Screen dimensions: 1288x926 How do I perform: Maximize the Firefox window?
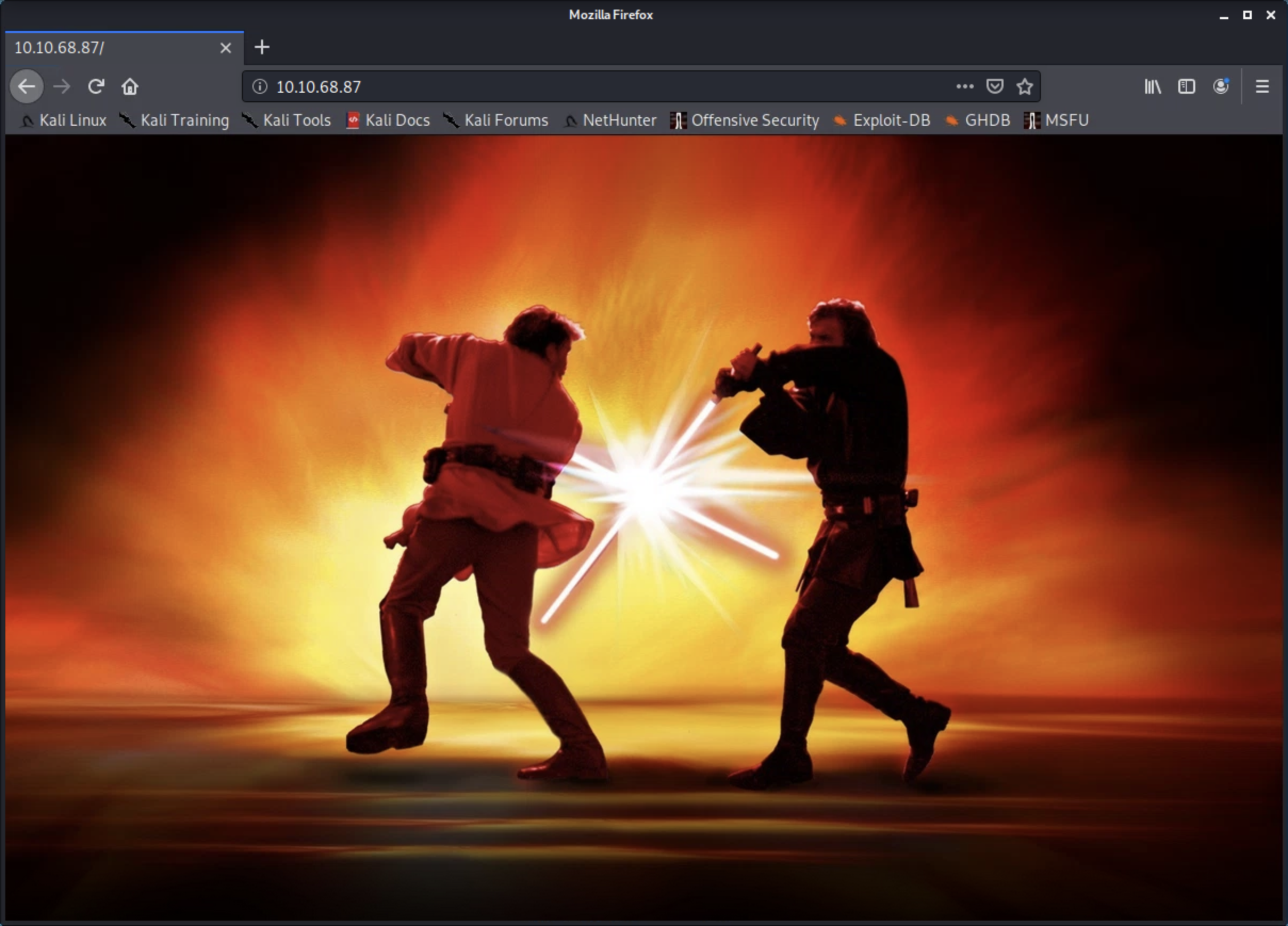point(1247,15)
